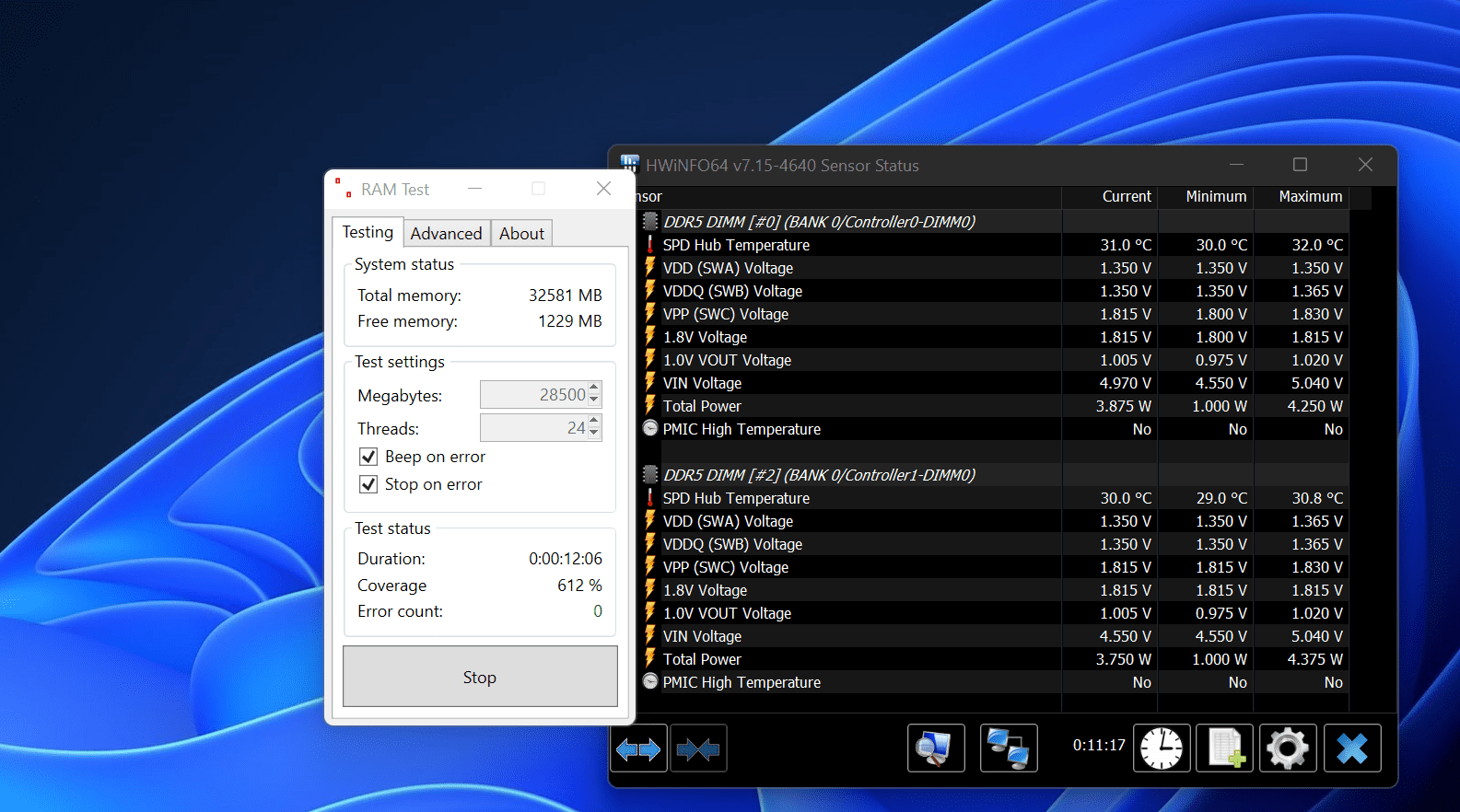The width and height of the screenshot is (1460, 812).
Task: Reset the HWiNFO clock timer icon
Action: [1162, 748]
